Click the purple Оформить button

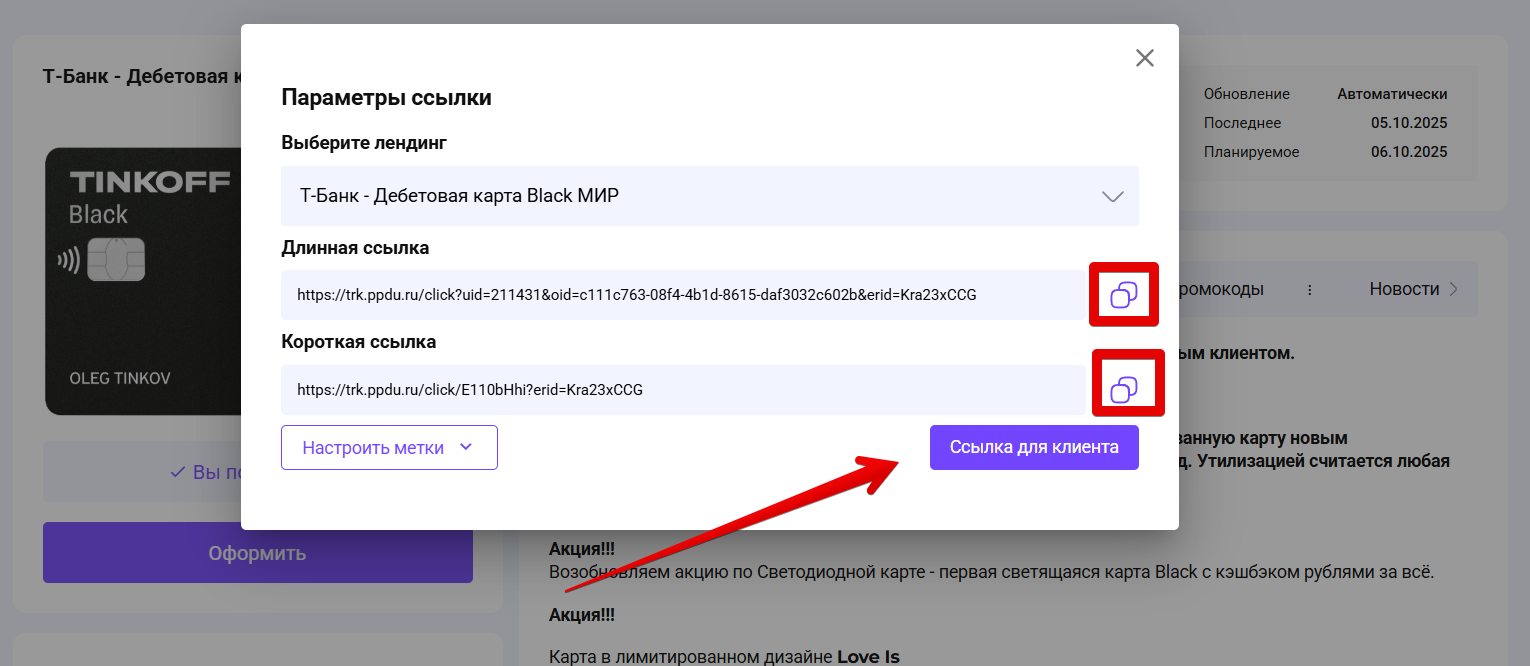(x=257, y=553)
